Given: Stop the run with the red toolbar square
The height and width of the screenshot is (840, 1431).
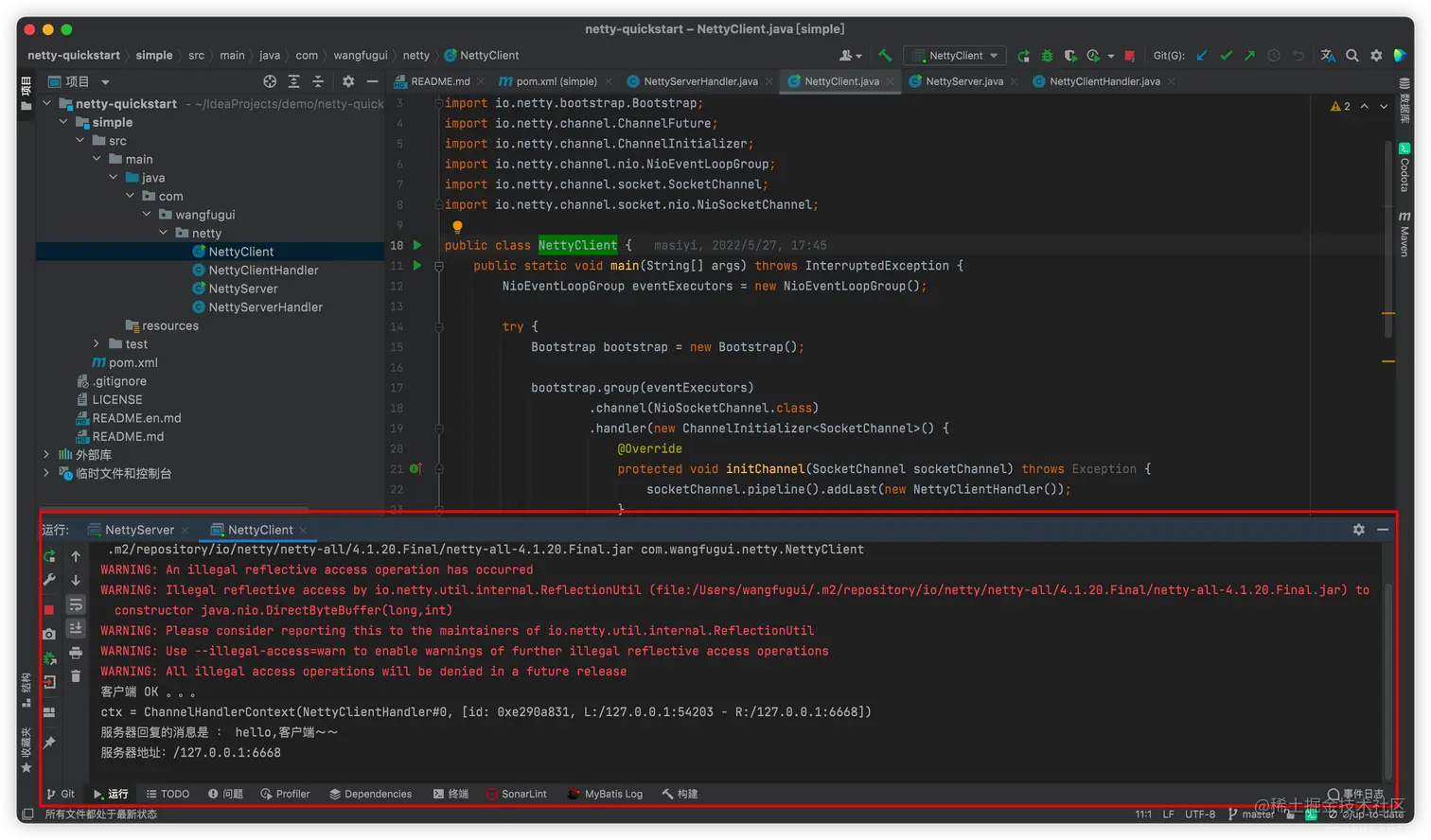Looking at the screenshot, I should pos(1131,56).
